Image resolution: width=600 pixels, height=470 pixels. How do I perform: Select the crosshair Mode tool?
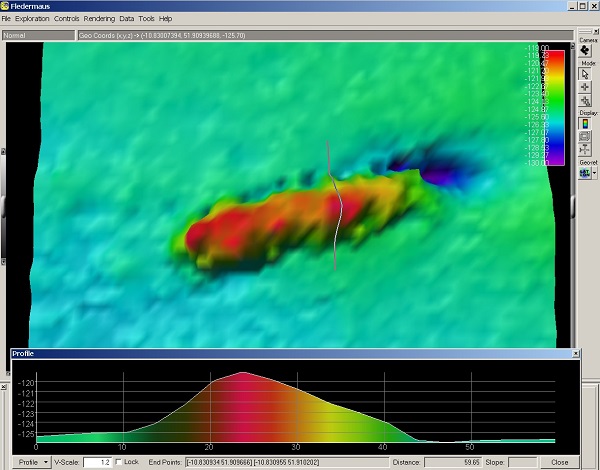585,87
